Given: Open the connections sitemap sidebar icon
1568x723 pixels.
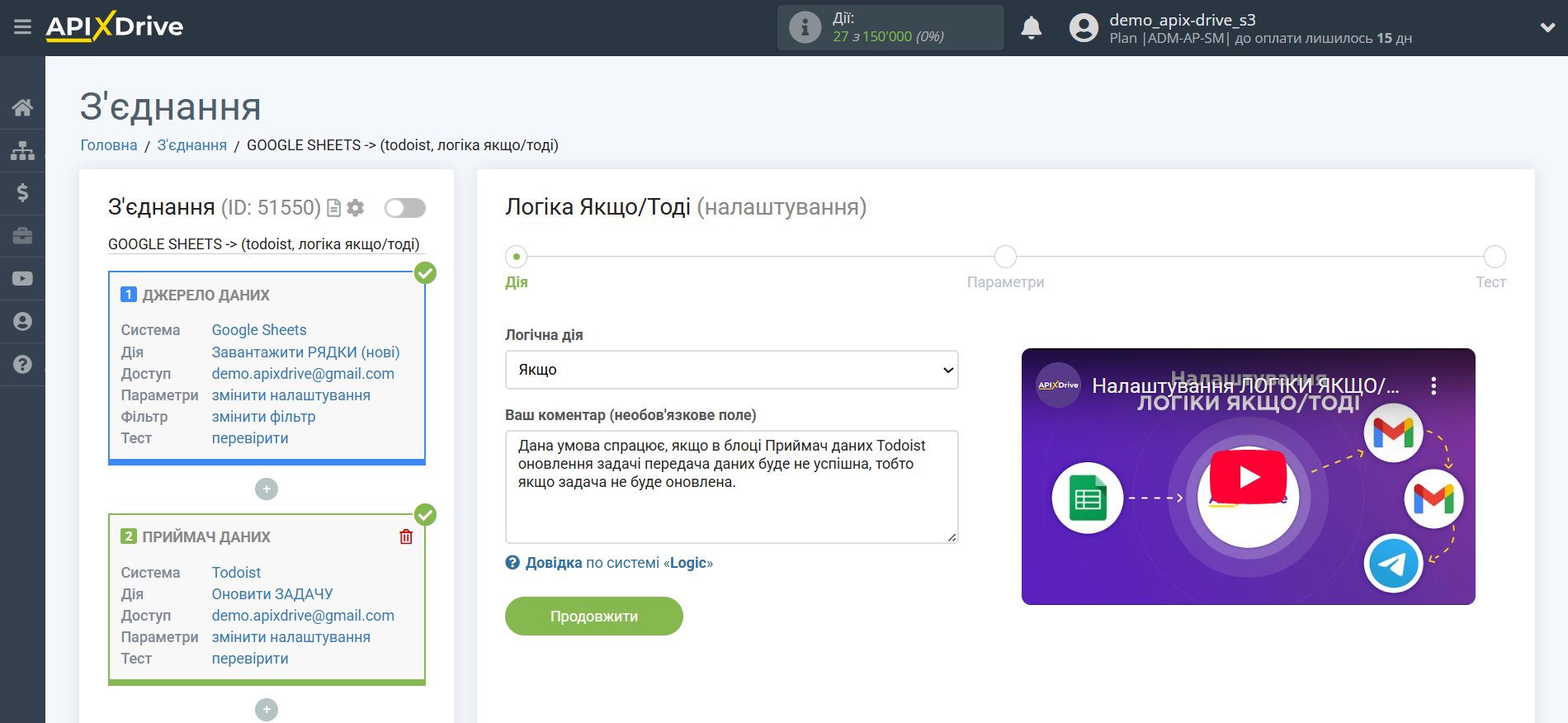Looking at the screenshot, I should coord(22,150).
